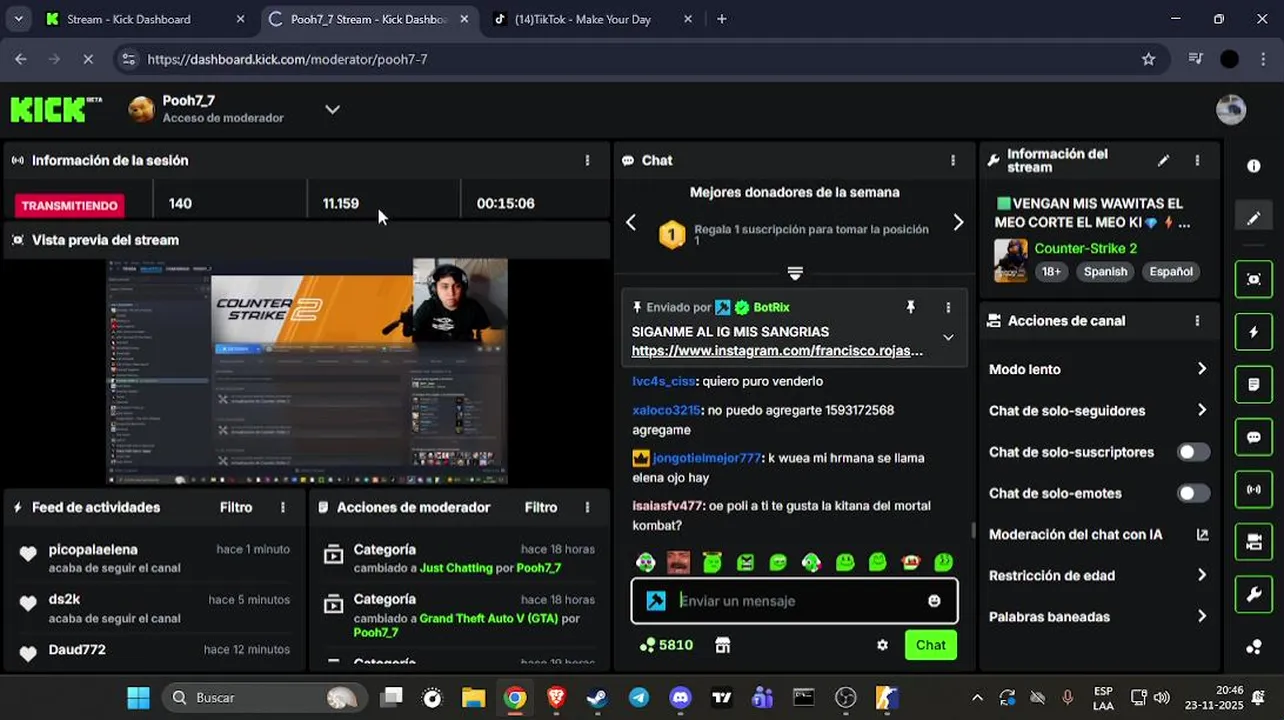Open a new browser tab

pos(722,19)
